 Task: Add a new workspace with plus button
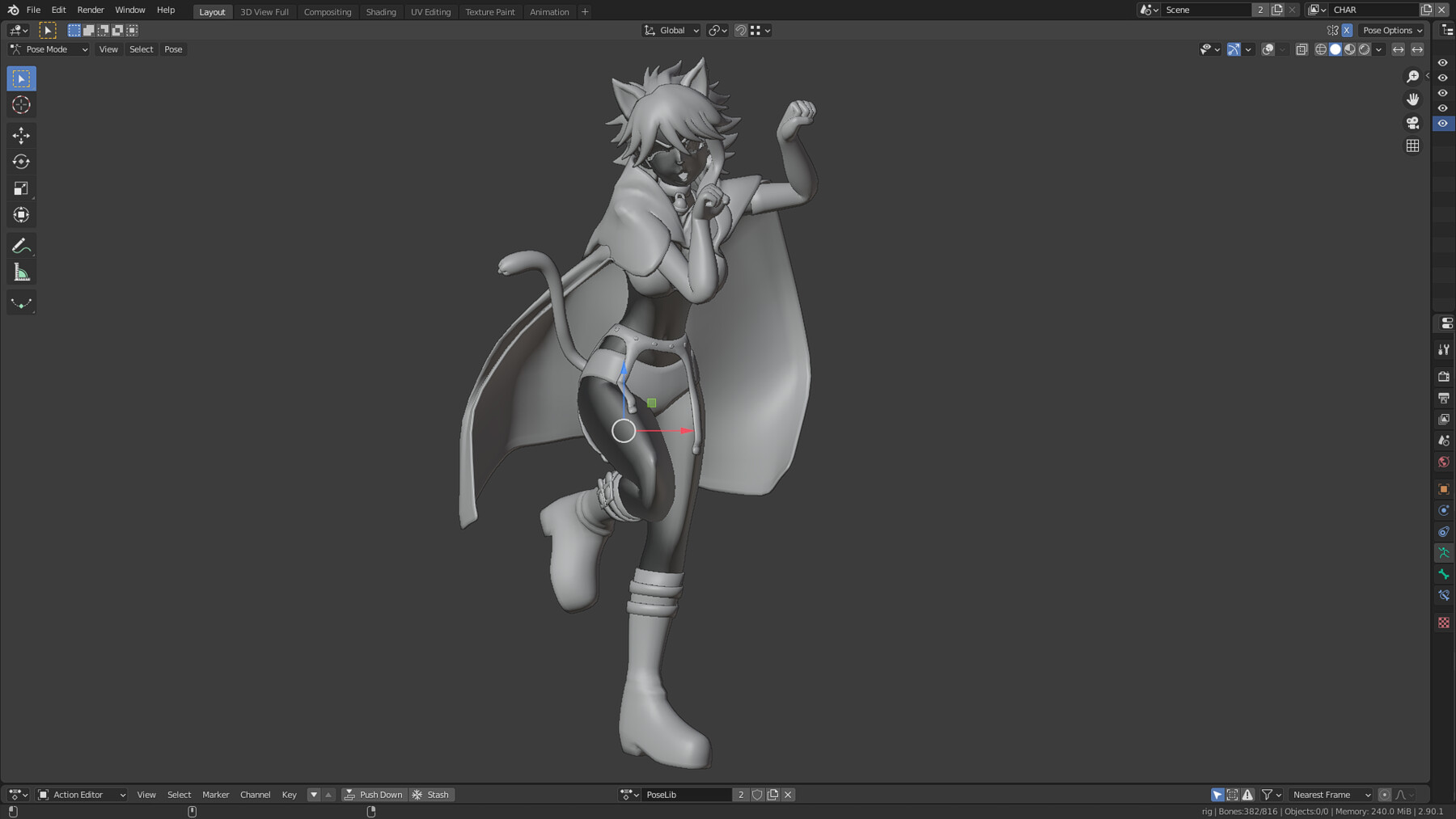(x=585, y=12)
